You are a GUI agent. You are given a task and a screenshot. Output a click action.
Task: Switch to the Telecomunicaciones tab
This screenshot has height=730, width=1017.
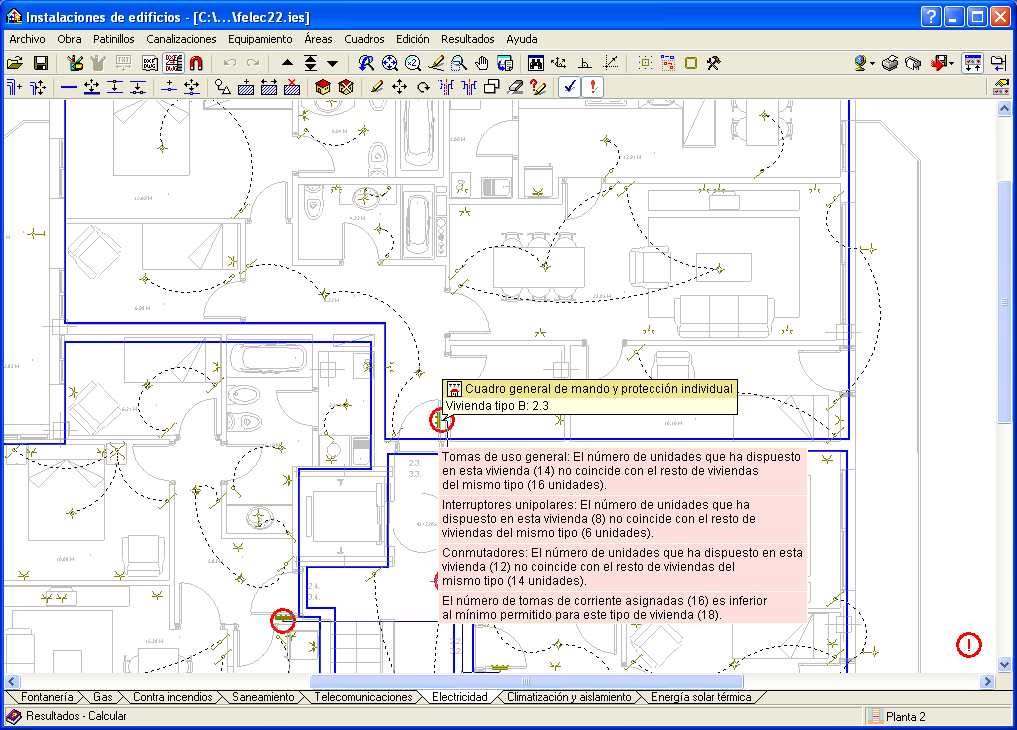363,697
